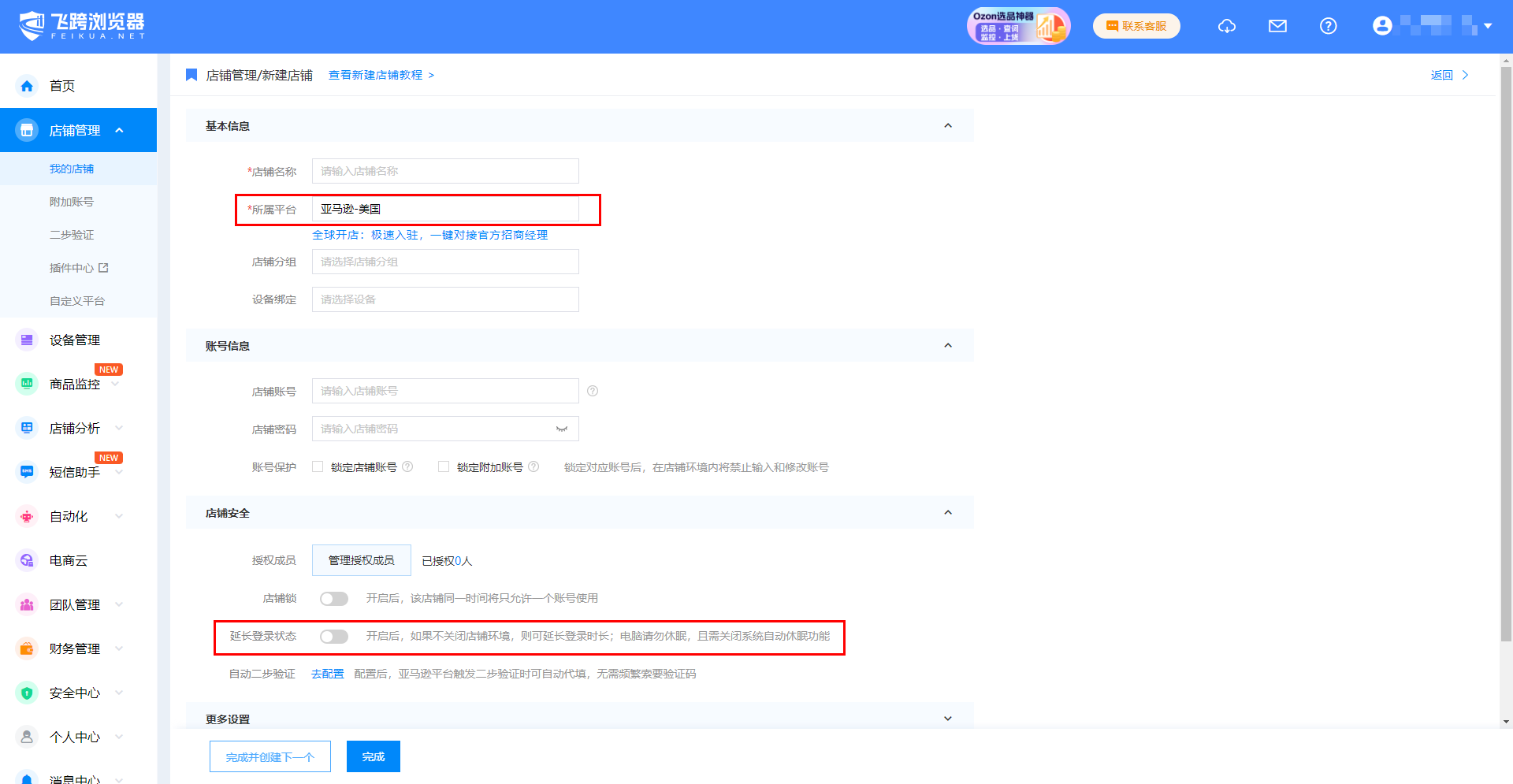Click the 完成 button
This screenshot has height=784, width=1513.
(x=374, y=756)
